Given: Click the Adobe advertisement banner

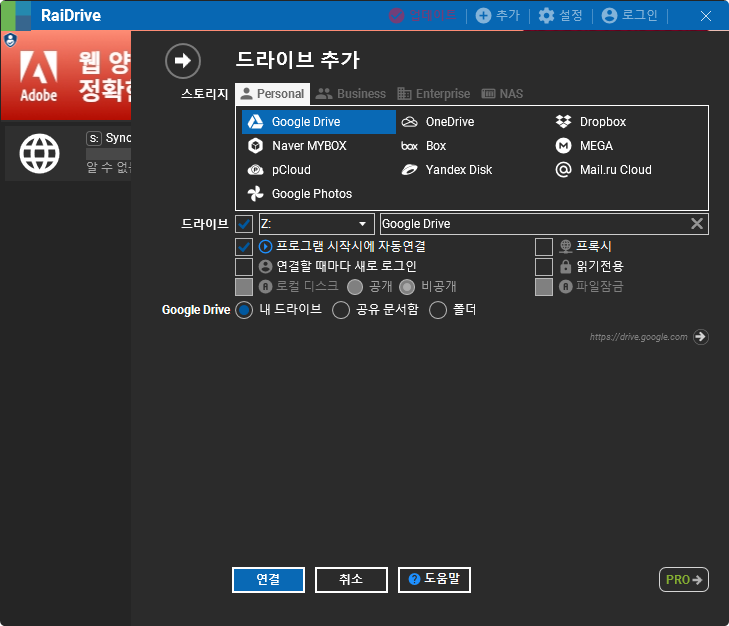Looking at the screenshot, I should tap(66, 75).
